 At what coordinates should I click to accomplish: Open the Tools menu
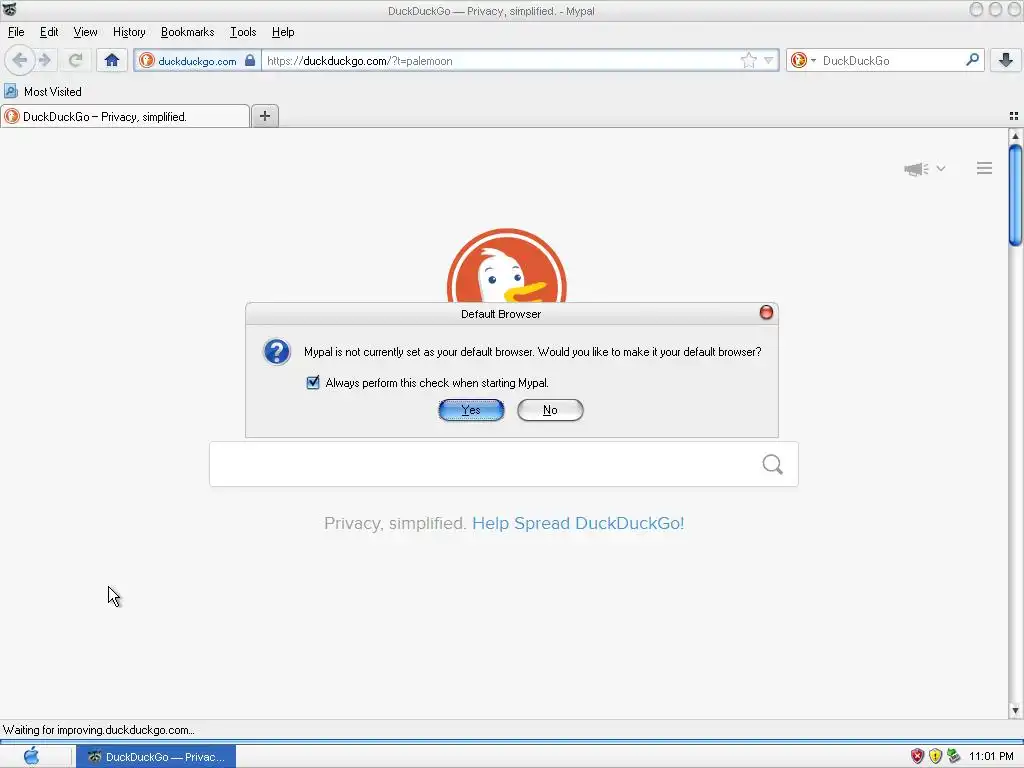(243, 32)
